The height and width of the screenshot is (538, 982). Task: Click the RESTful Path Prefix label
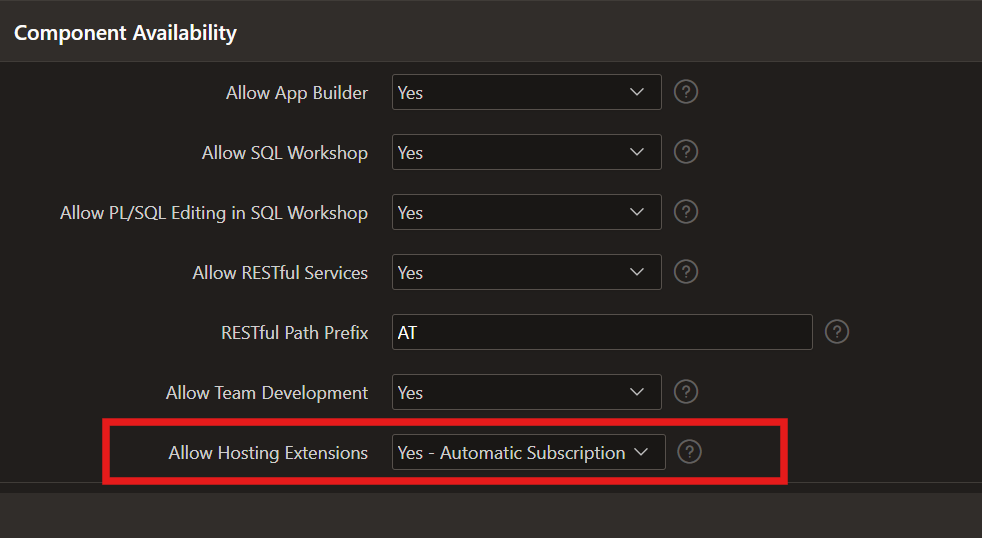pos(294,333)
